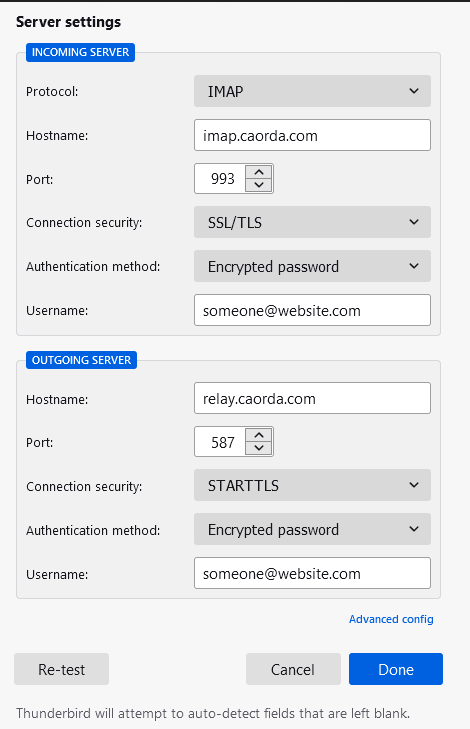Expand incoming SSL/TLS connection security dropdown
The height and width of the screenshot is (729, 470).
312,222
